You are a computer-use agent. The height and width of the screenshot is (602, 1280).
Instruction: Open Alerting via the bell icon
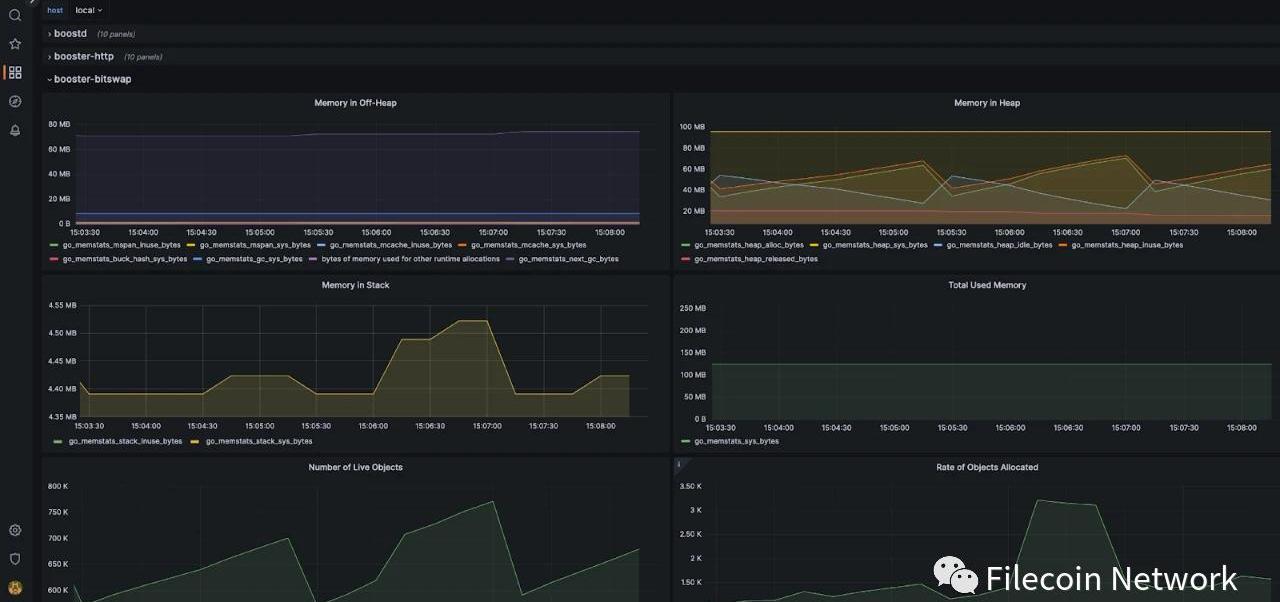[15, 130]
